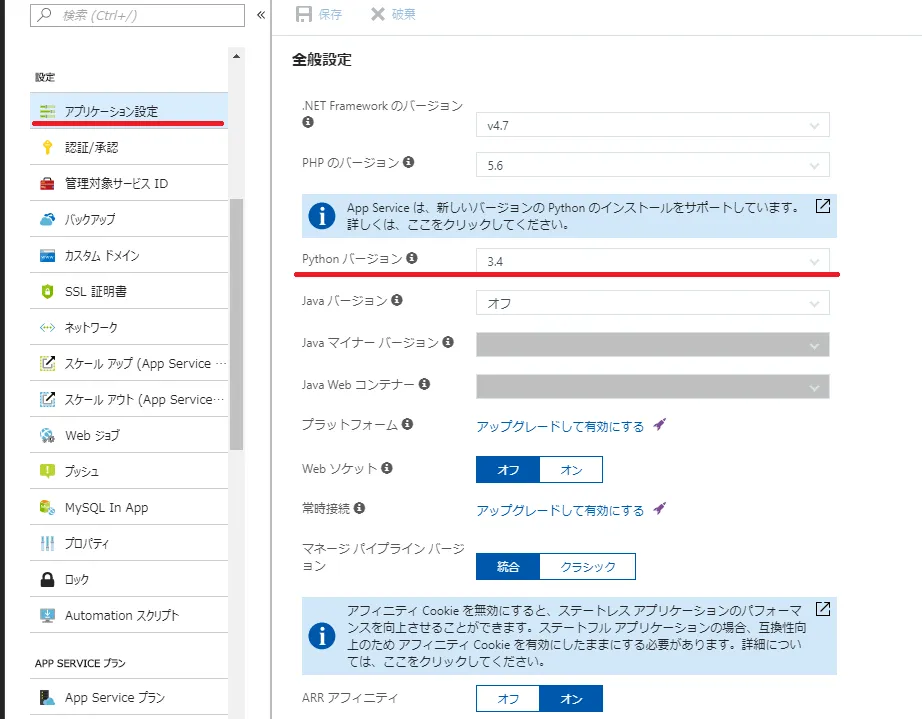This screenshot has width=922, height=719.
Task: Open external link icon in Python info banner
Action: 822,206
